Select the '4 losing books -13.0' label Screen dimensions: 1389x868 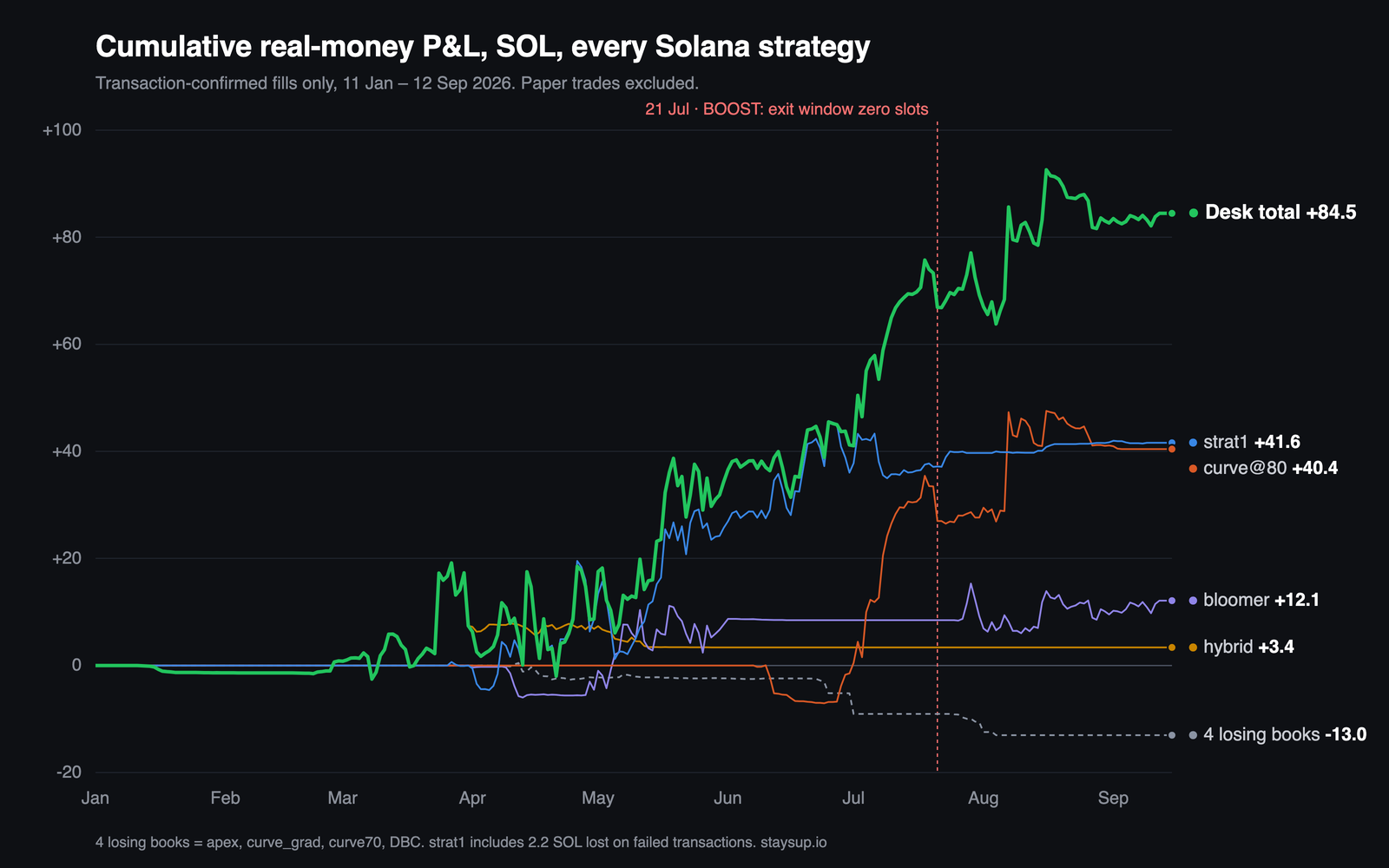click(x=1285, y=735)
